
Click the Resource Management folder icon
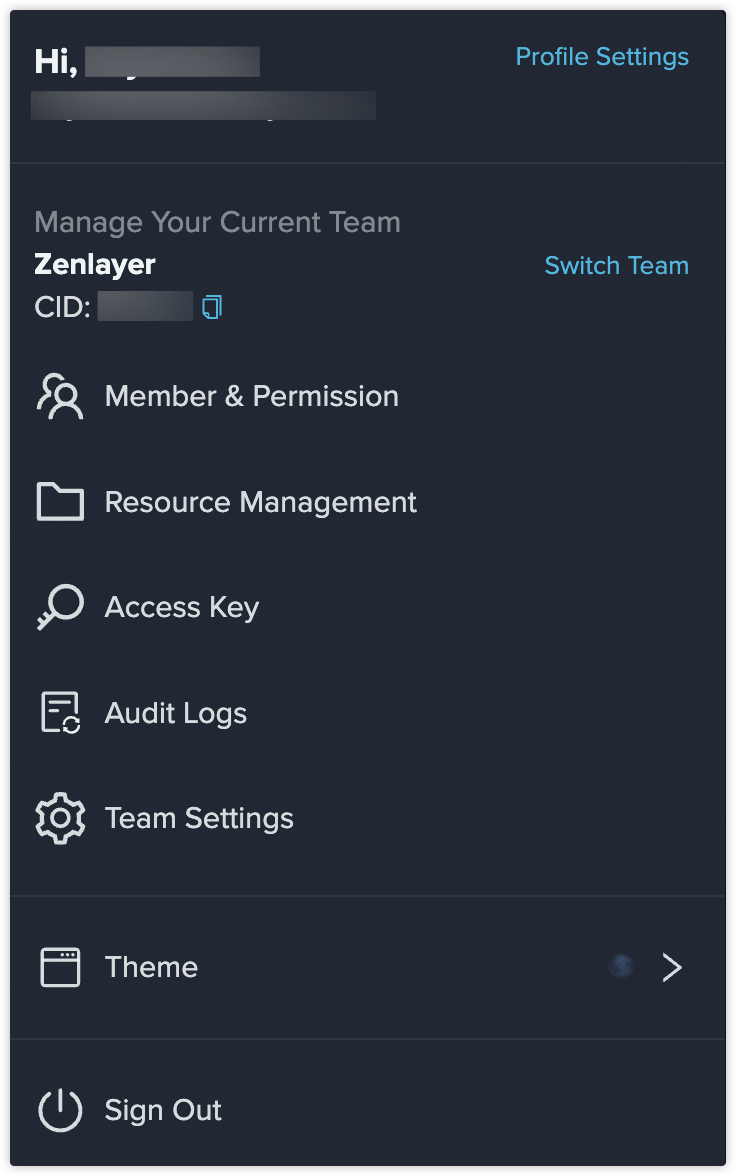(60, 502)
